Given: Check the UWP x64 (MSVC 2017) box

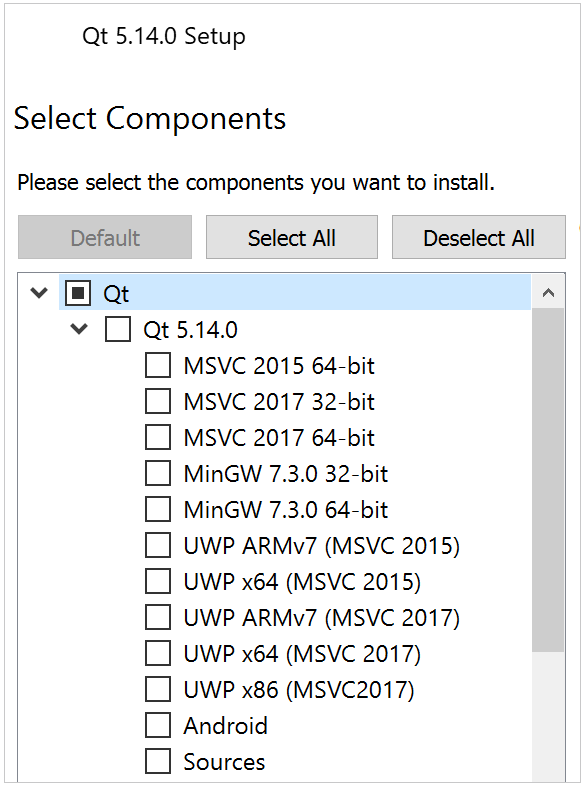Looking at the screenshot, I should point(158,654).
